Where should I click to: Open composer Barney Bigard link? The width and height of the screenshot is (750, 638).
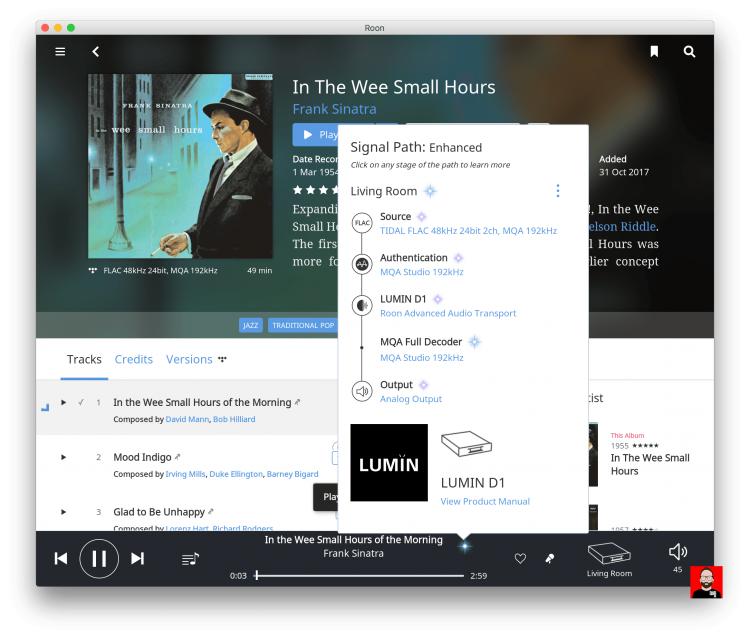(292, 474)
